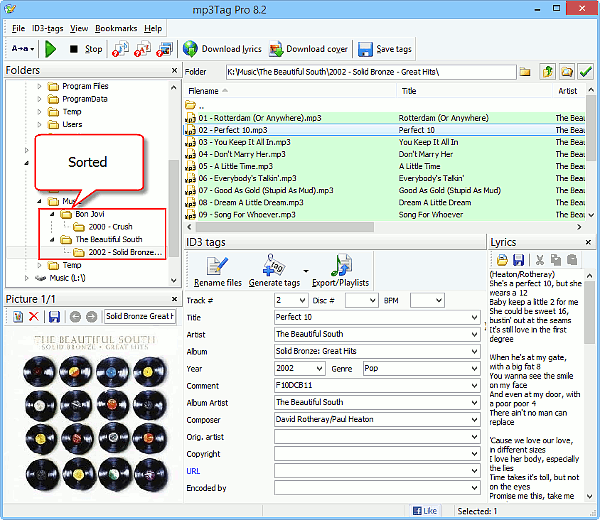600x520 pixels.
Task: Click the previous picture arrow icon
Action: coord(75,316)
